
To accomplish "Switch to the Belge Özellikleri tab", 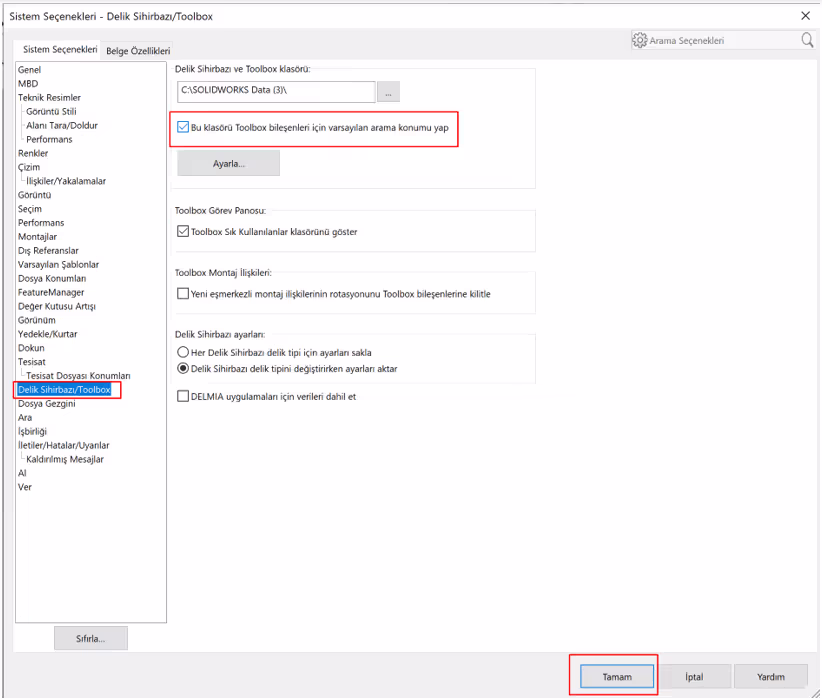I will [138, 51].
